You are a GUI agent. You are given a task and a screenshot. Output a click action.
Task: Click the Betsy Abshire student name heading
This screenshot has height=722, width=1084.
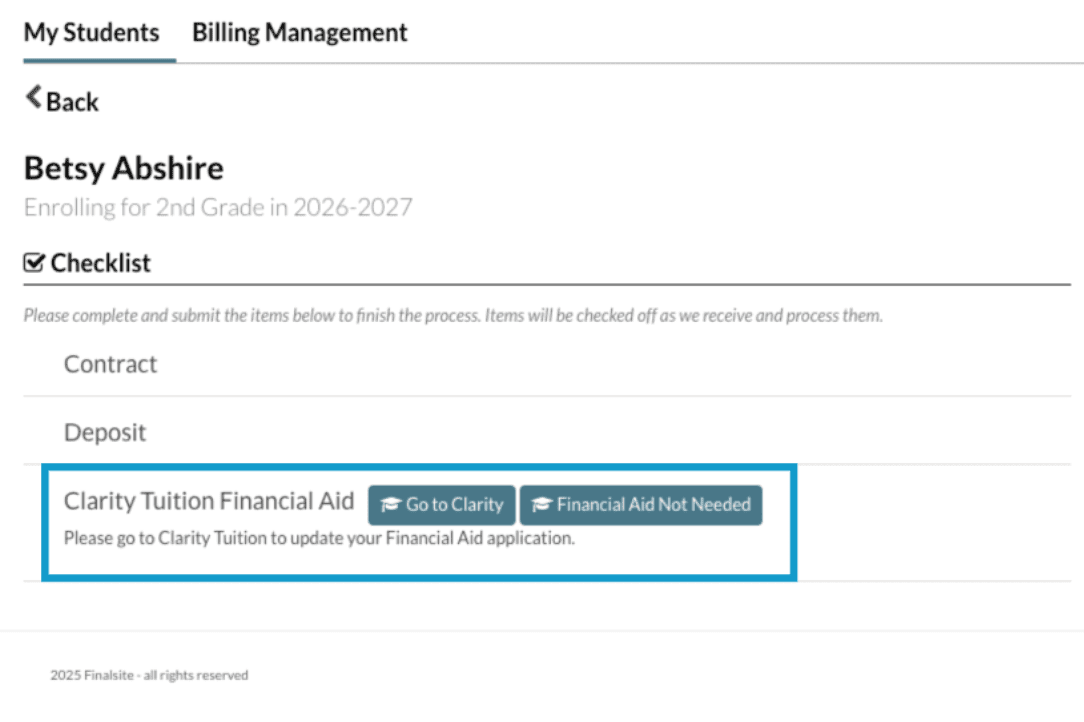coord(123,167)
